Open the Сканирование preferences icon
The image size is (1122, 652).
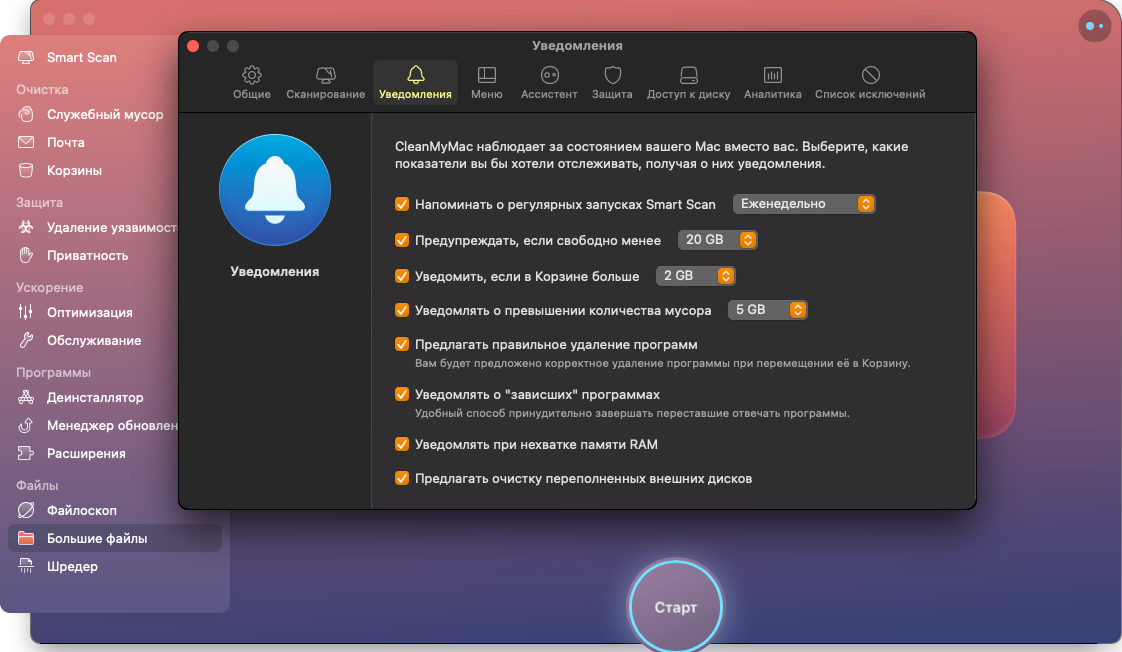point(325,76)
